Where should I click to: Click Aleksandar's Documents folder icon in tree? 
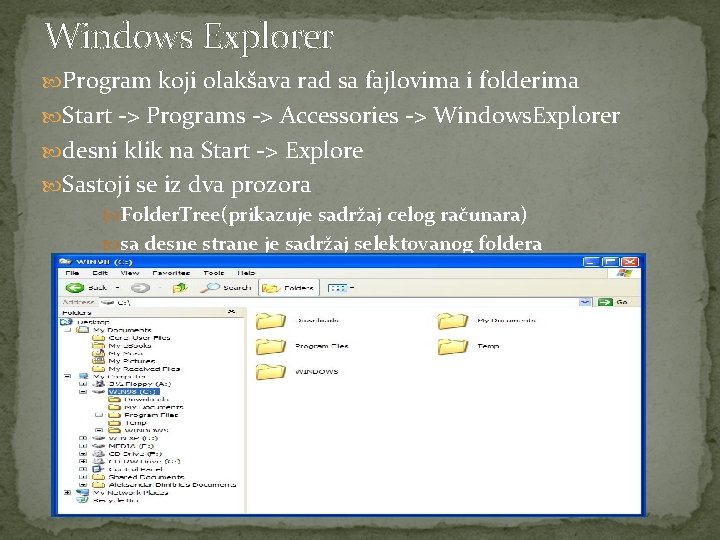[98, 485]
